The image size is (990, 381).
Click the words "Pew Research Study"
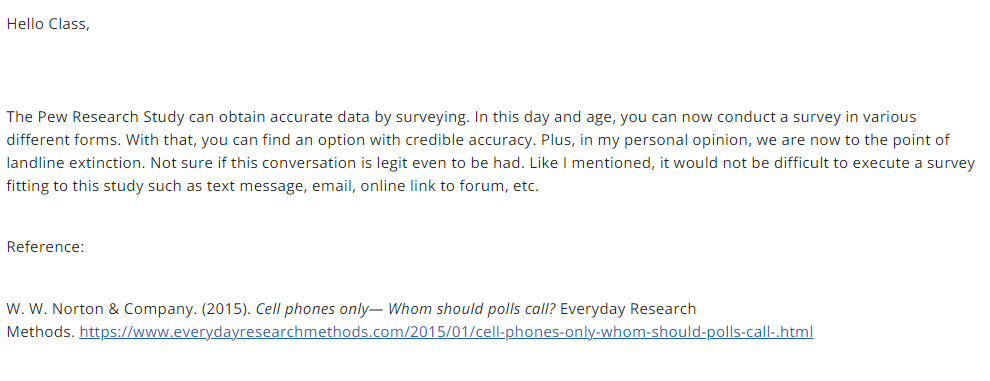point(110,117)
